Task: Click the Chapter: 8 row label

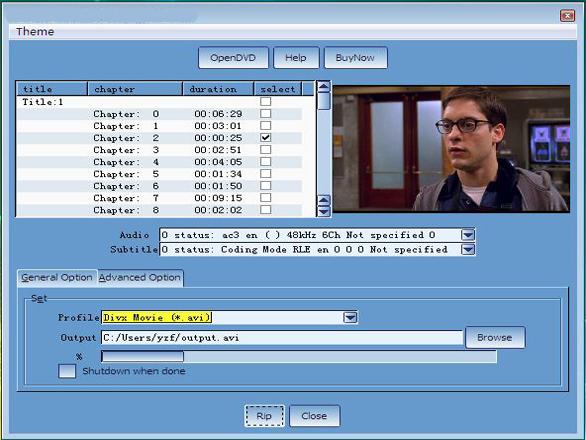Action: [126, 210]
